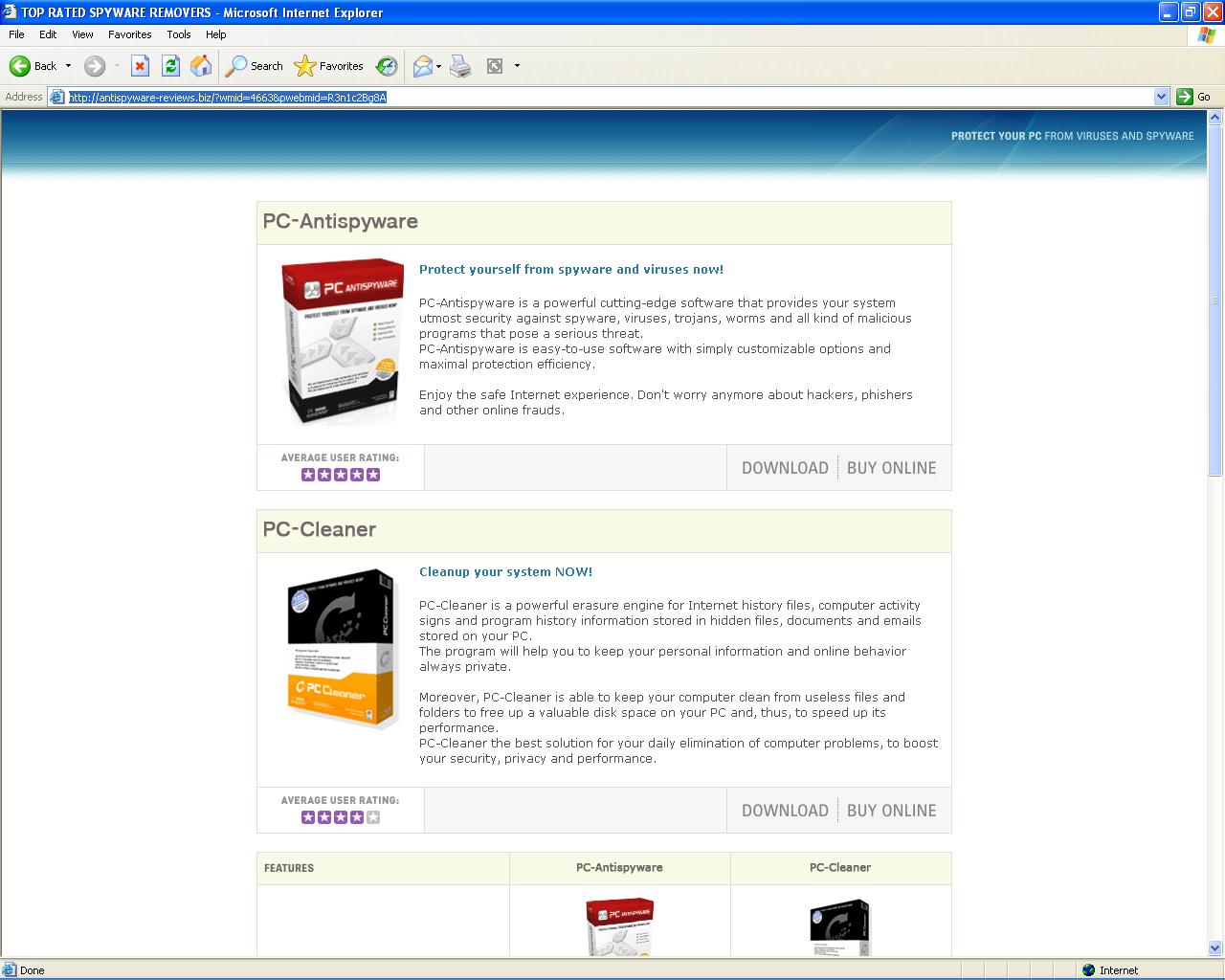The height and width of the screenshot is (980, 1225).
Task: Click the Mail envelope icon
Action: [422, 66]
